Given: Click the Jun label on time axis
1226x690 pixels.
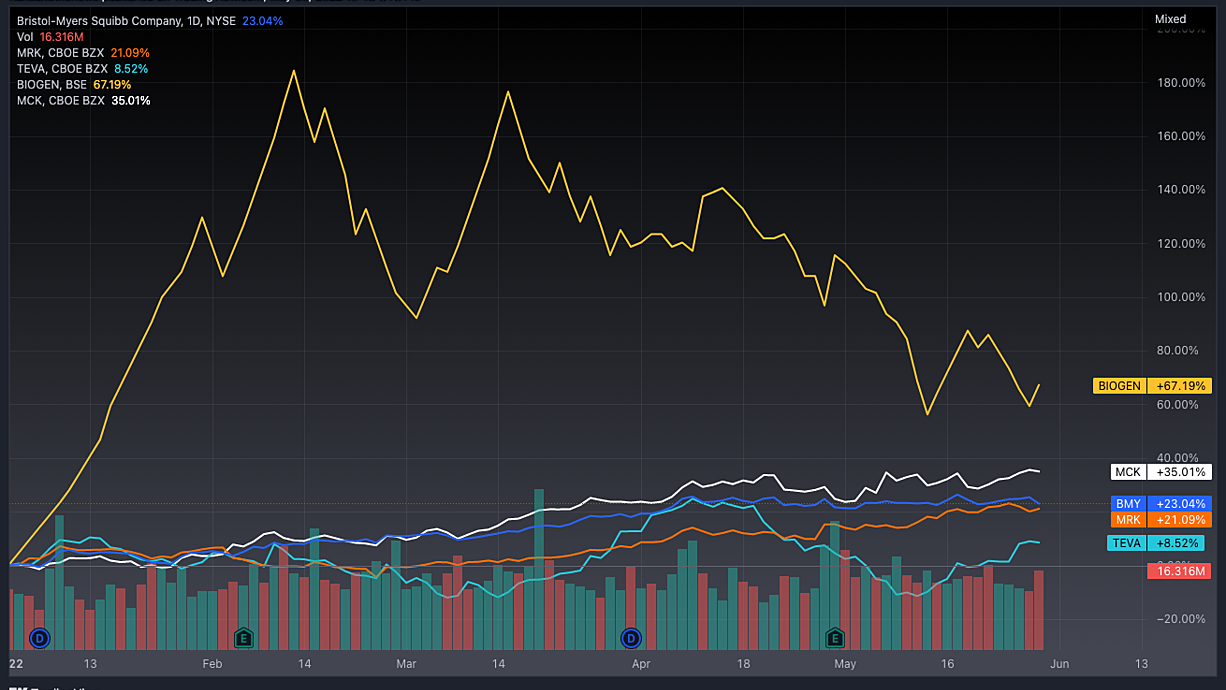Looking at the screenshot, I should tap(1059, 663).
